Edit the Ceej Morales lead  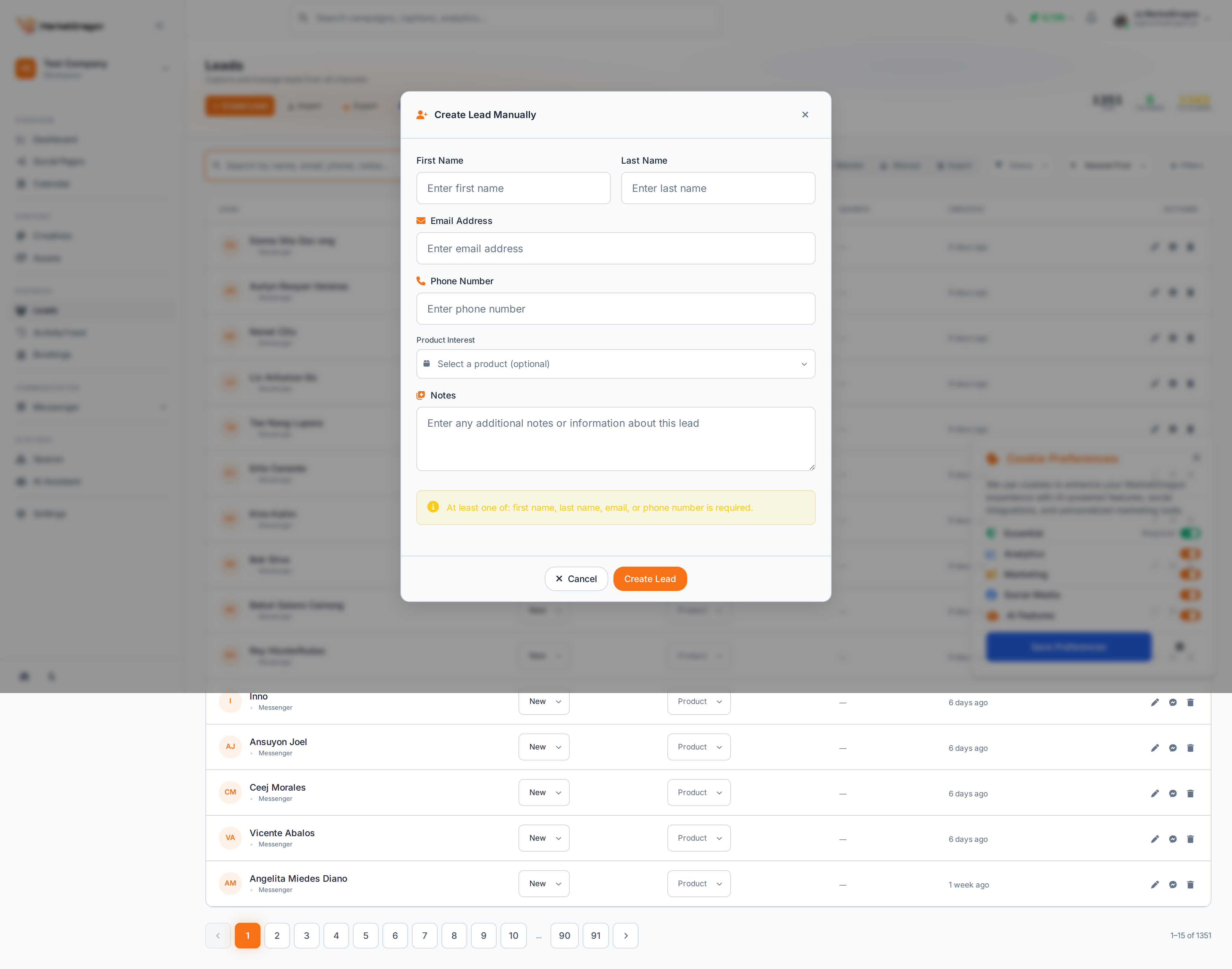pos(1155,793)
